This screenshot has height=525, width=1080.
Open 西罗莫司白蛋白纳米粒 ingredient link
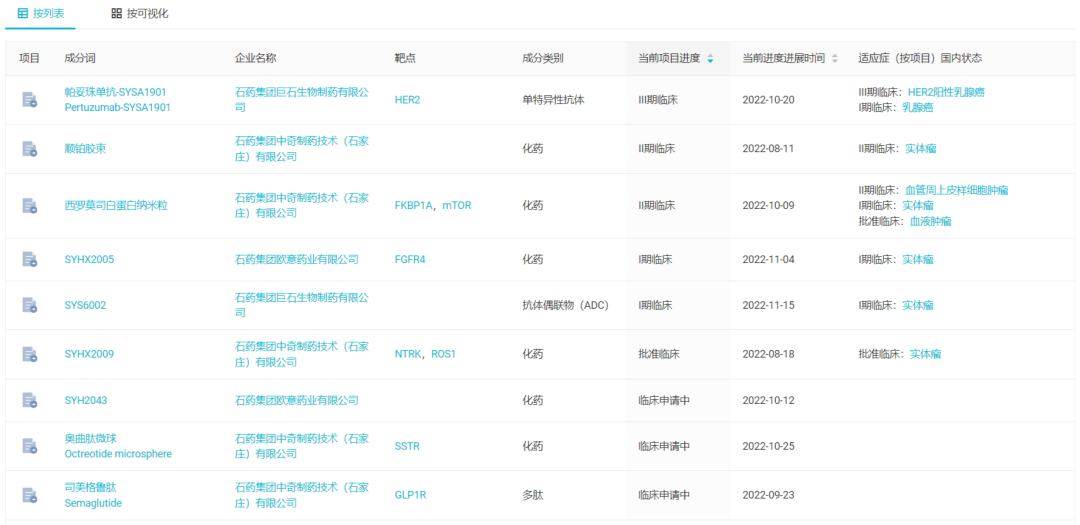116,205
